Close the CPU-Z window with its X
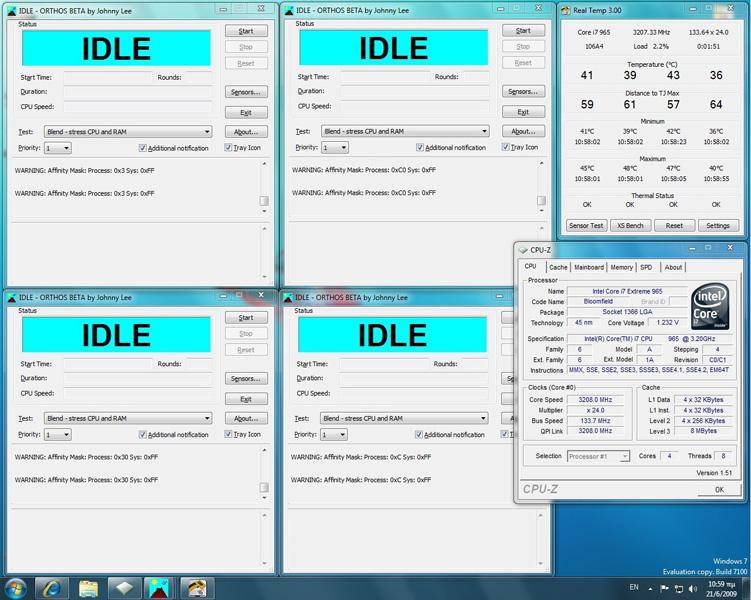 coord(730,248)
